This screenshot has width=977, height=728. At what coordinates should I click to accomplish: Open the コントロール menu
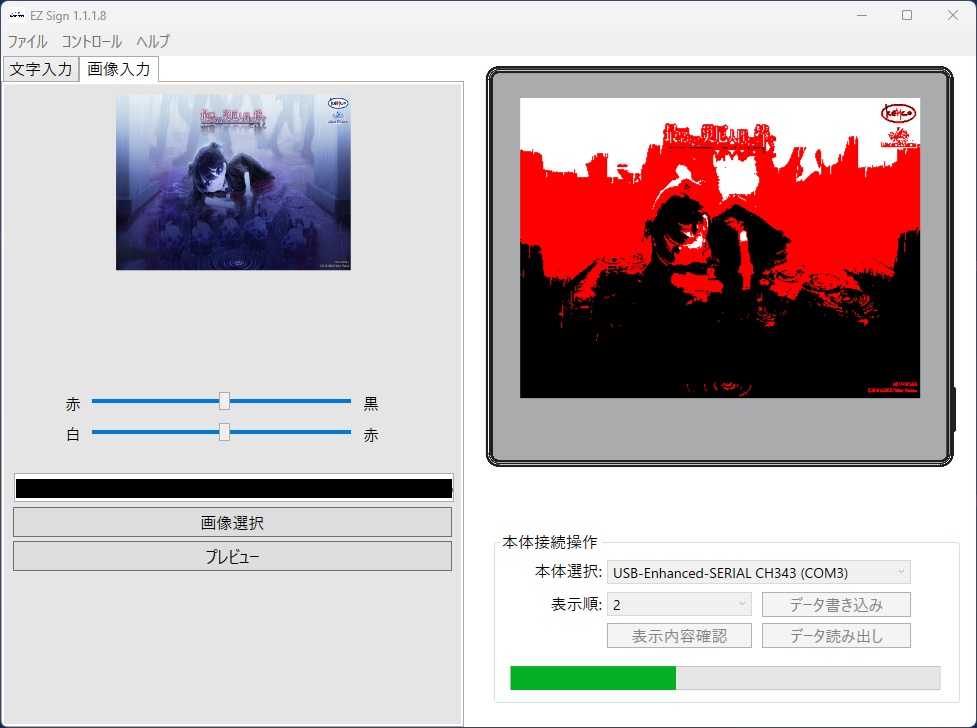pos(92,42)
